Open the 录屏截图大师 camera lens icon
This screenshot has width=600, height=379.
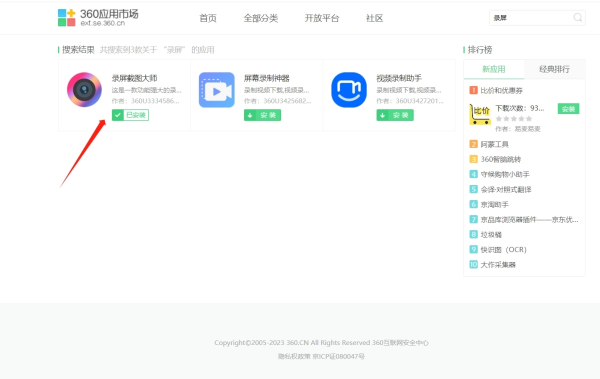(84, 90)
